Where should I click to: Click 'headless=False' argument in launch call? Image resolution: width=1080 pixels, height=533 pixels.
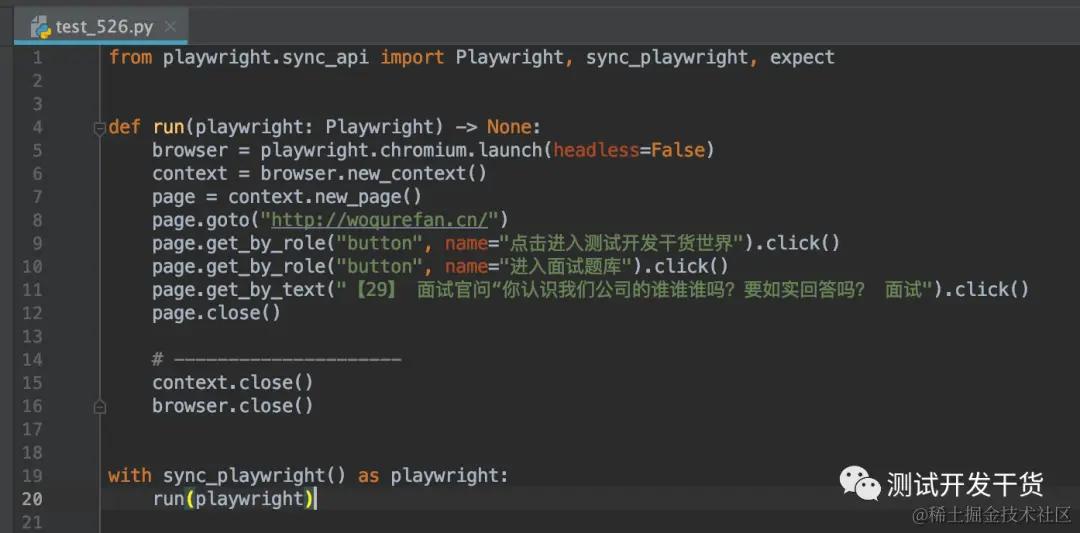pos(630,150)
